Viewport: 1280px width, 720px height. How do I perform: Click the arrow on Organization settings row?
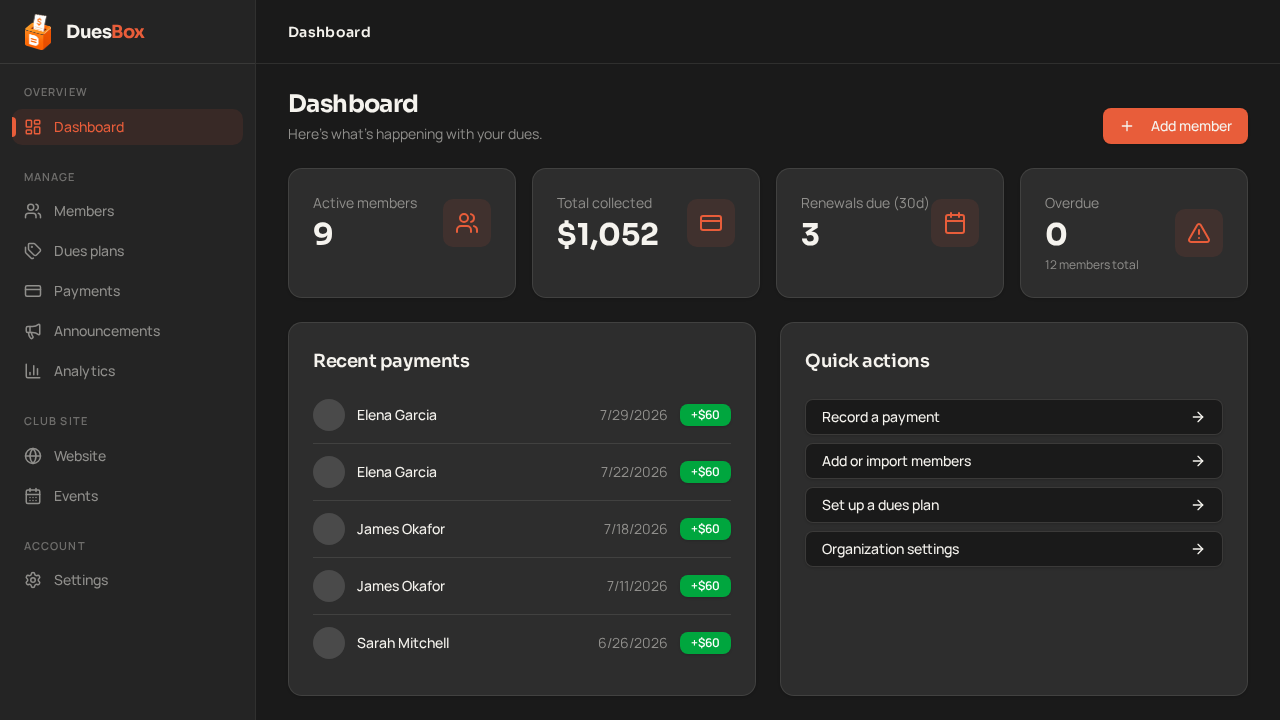1198,549
